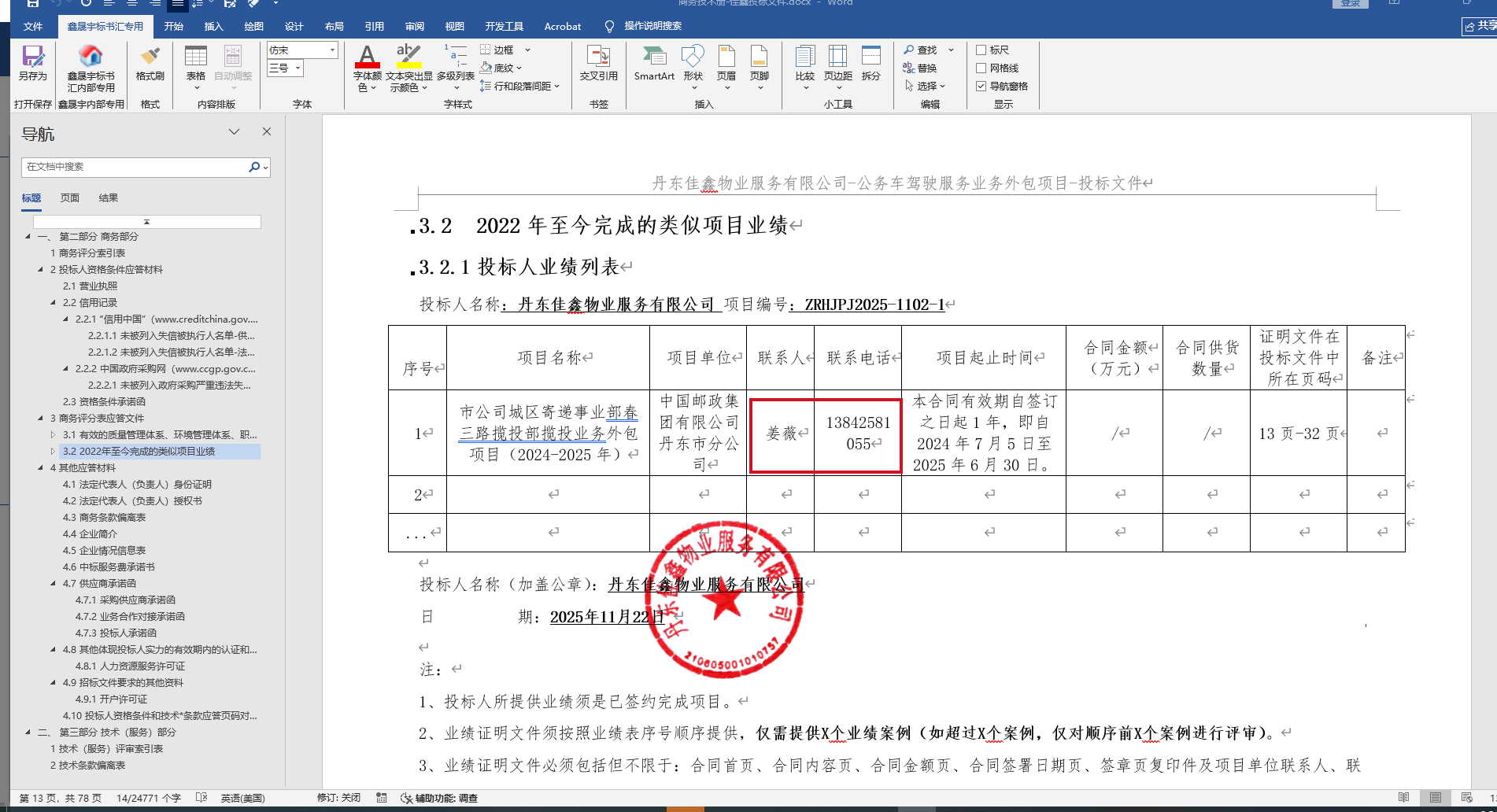
Task: Jump to heading 2.3 资格条件承诺函
Action: (x=104, y=401)
